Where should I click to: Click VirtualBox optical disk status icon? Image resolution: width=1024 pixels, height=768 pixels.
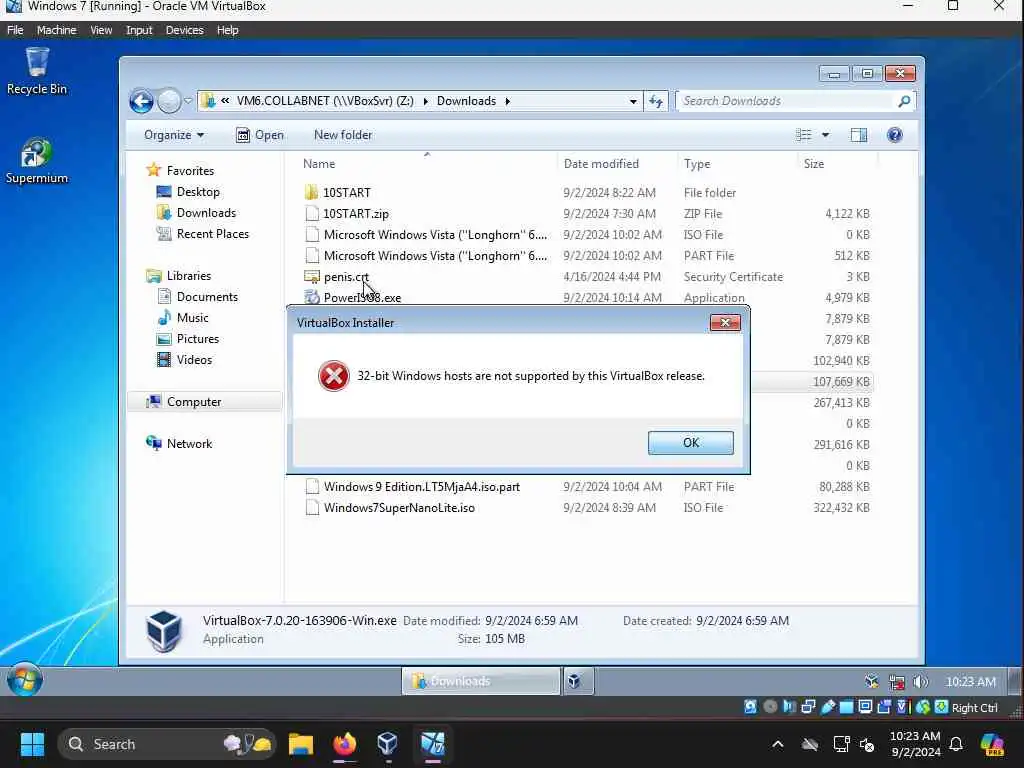coord(770,707)
